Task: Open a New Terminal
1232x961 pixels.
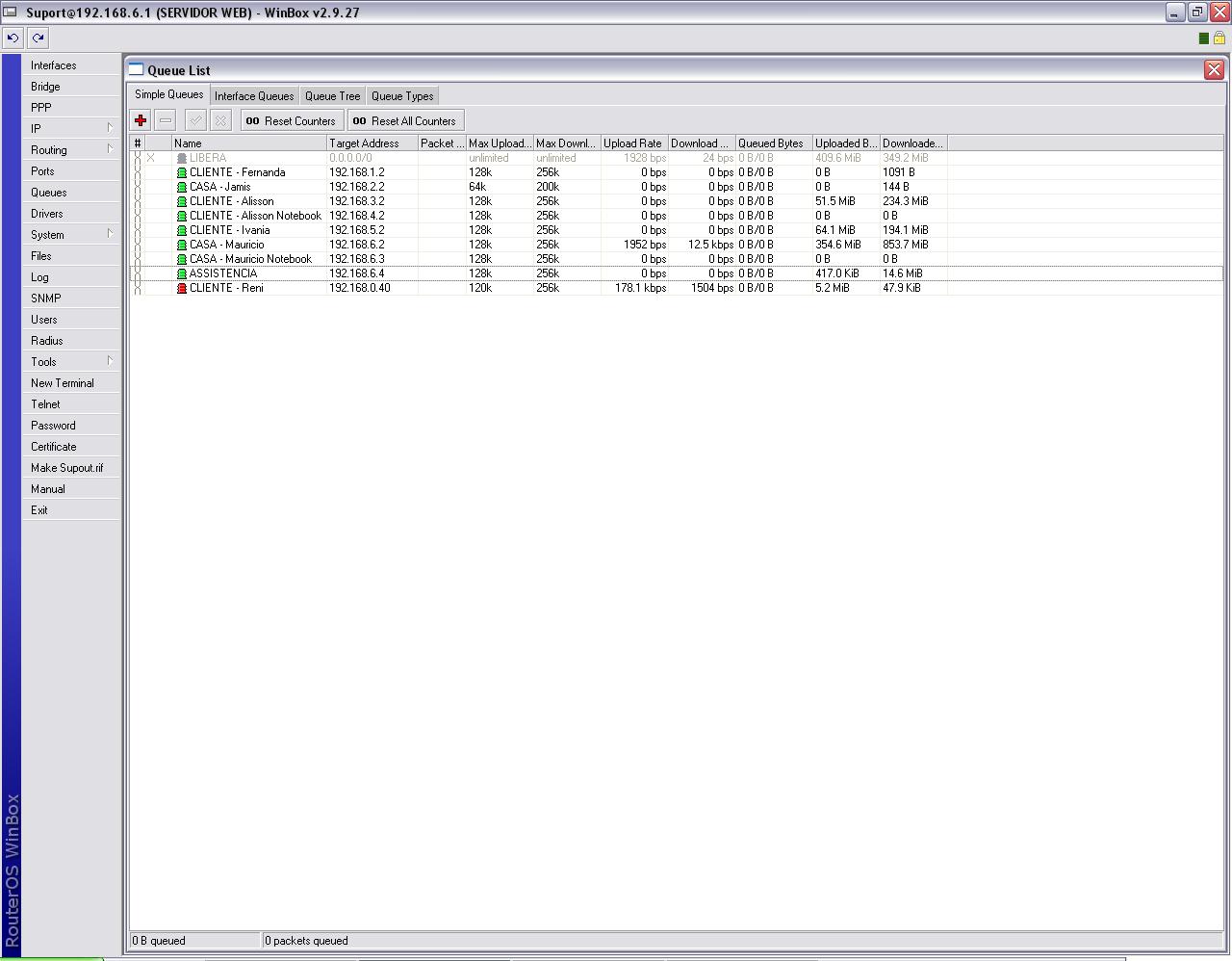Action: [x=72, y=383]
